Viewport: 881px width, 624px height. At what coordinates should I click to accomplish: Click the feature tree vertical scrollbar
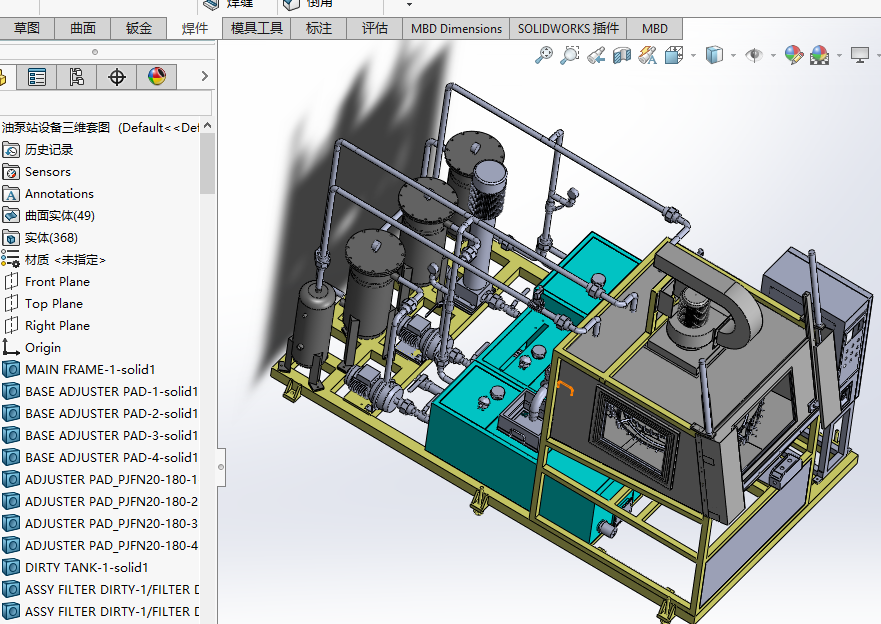tap(208, 164)
